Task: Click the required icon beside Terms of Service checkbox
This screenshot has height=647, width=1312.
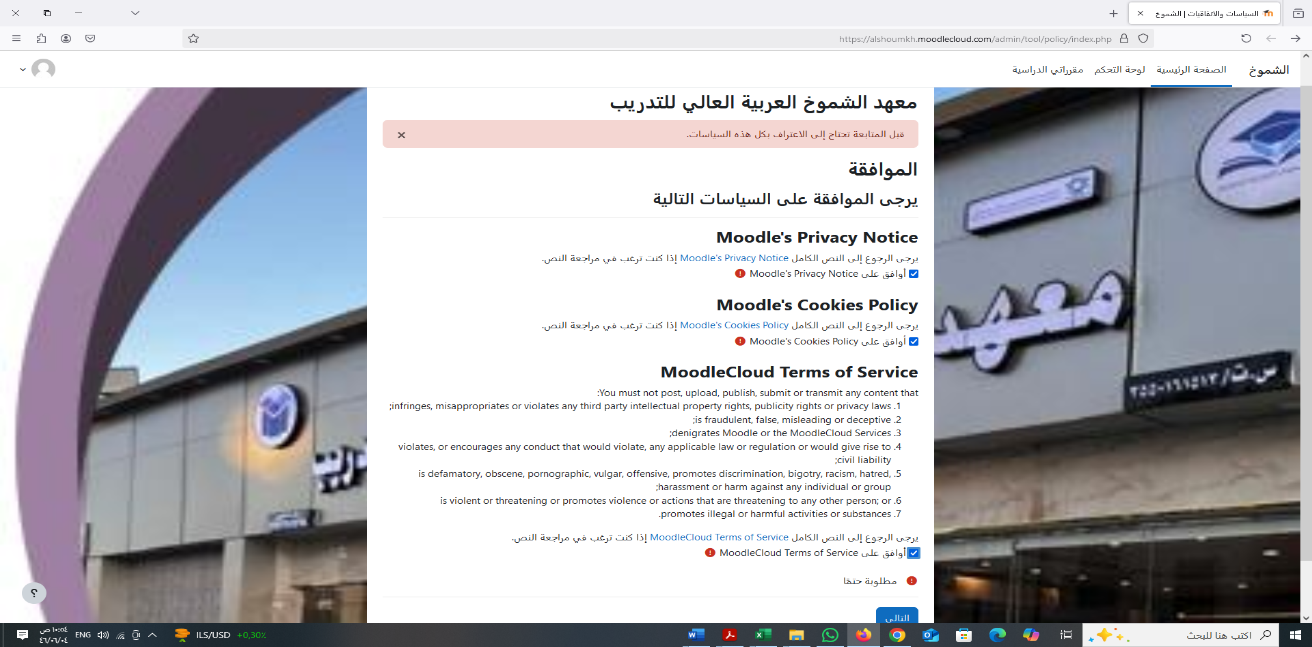Action: 710,552
